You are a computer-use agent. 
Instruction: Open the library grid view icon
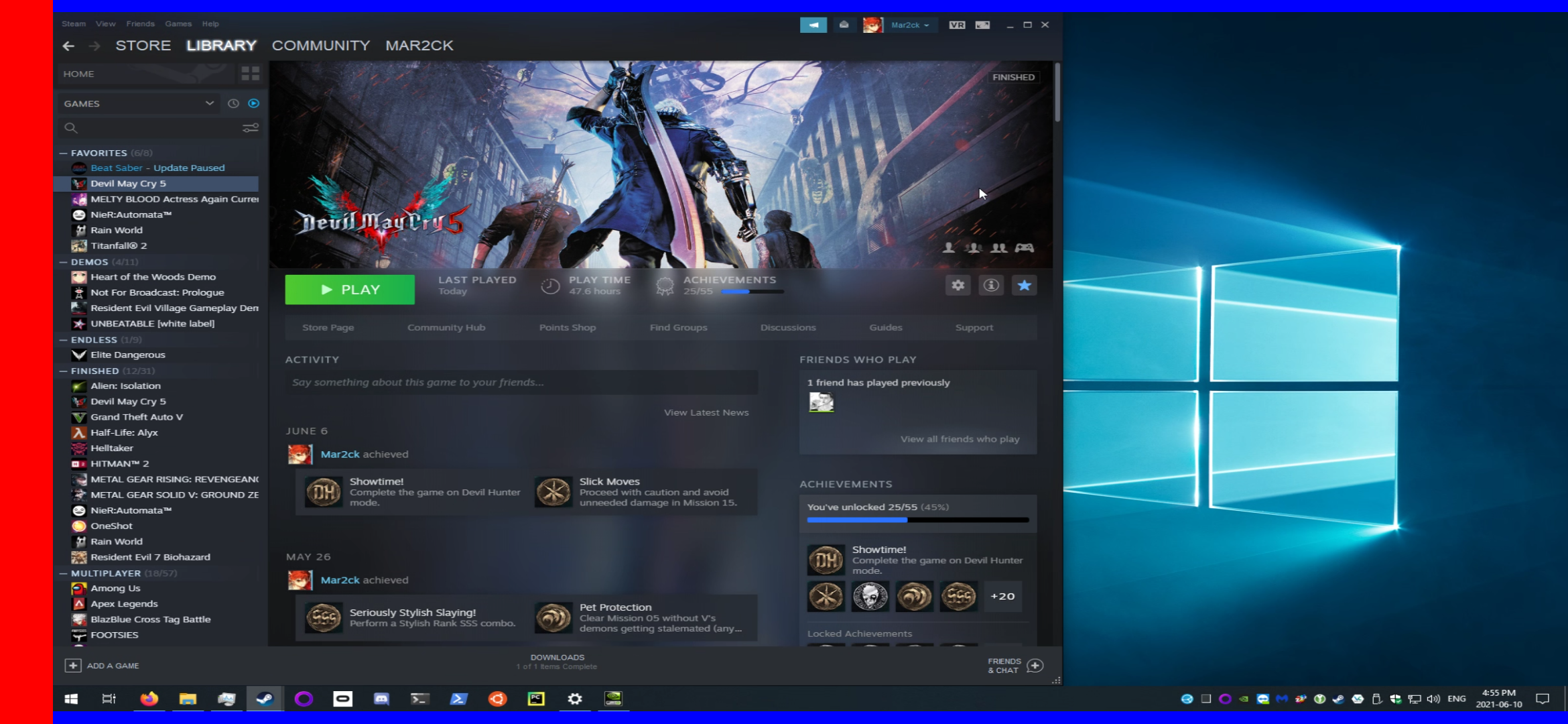point(250,74)
